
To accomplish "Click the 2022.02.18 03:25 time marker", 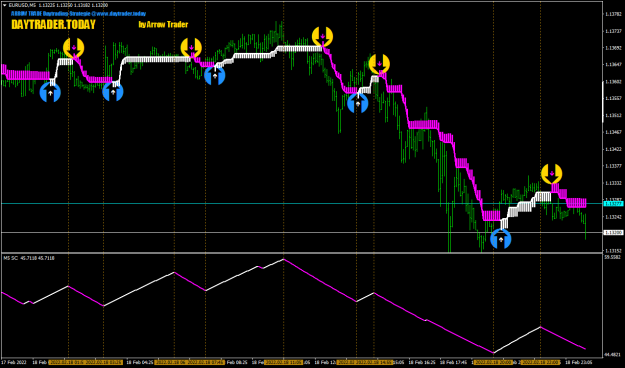I will coord(104,363).
